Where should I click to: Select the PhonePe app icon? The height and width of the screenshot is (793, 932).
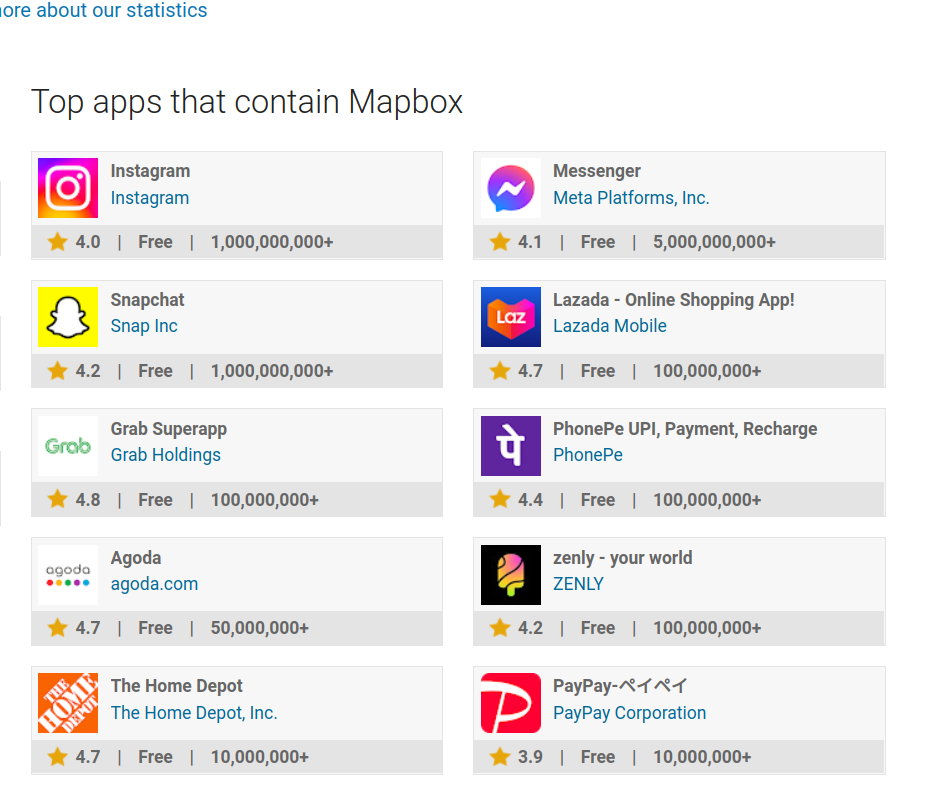tap(510, 446)
